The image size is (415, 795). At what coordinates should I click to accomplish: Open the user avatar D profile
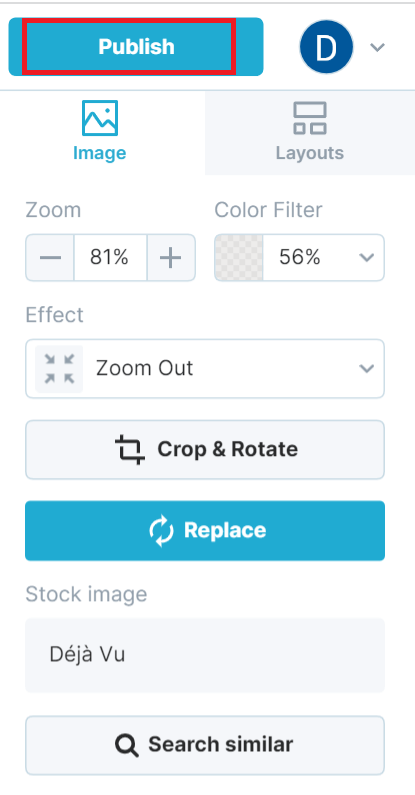[326, 47]
